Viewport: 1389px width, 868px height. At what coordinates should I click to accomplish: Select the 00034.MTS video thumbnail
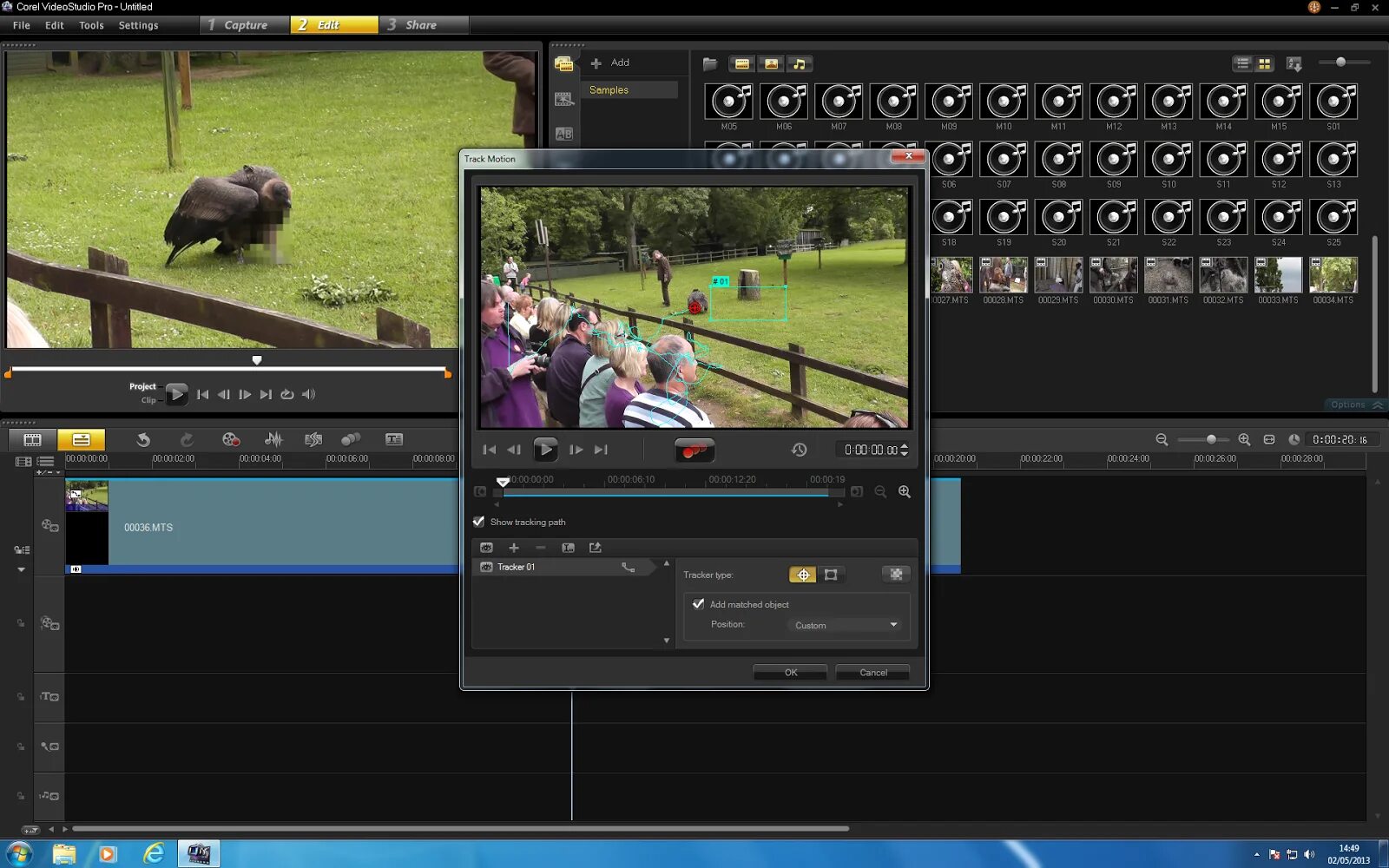click(1333, 275)
